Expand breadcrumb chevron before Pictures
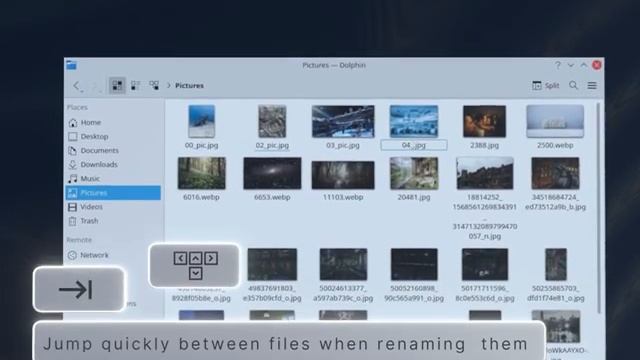 (169, 86)
